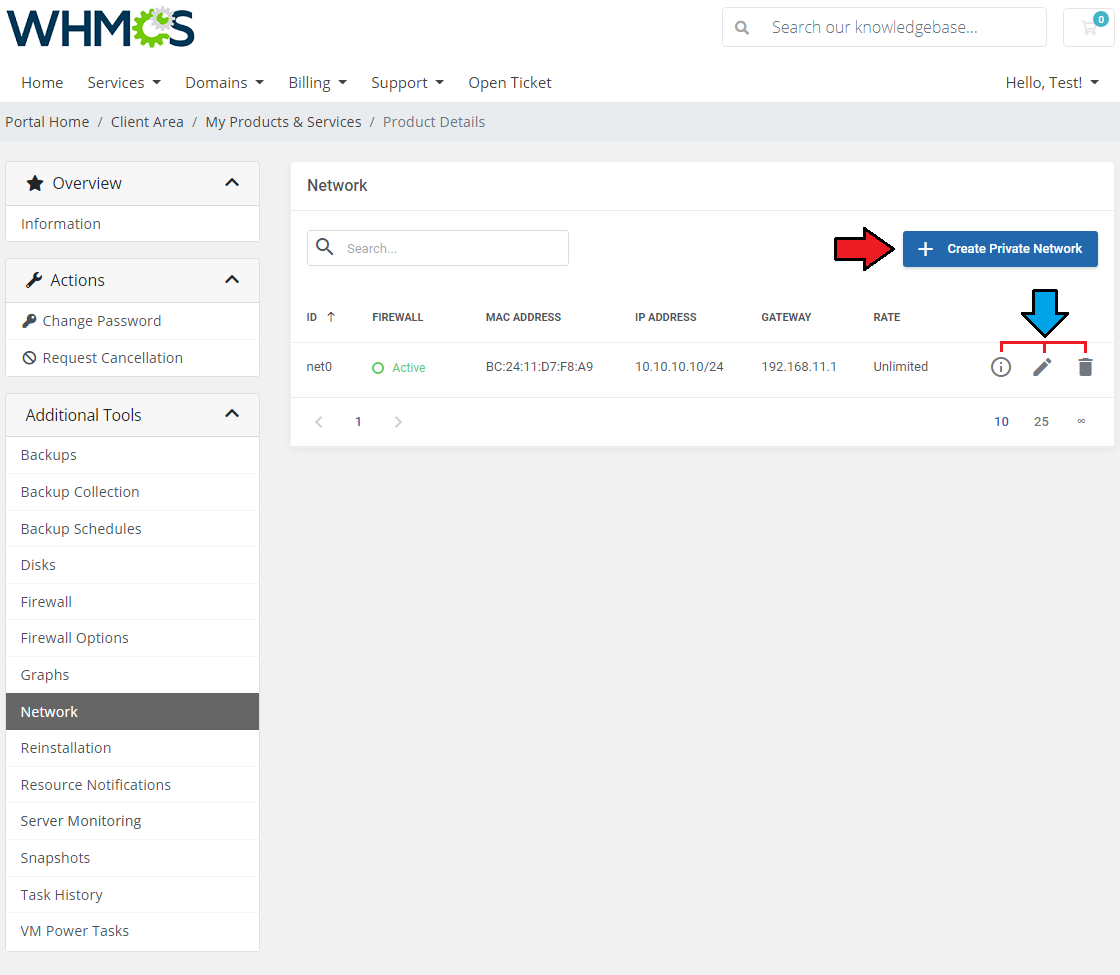Click the MAC ADDRESS column header
Viewport: 1120px width, 975px height.
pyautogui.click(x=524, y=317)
